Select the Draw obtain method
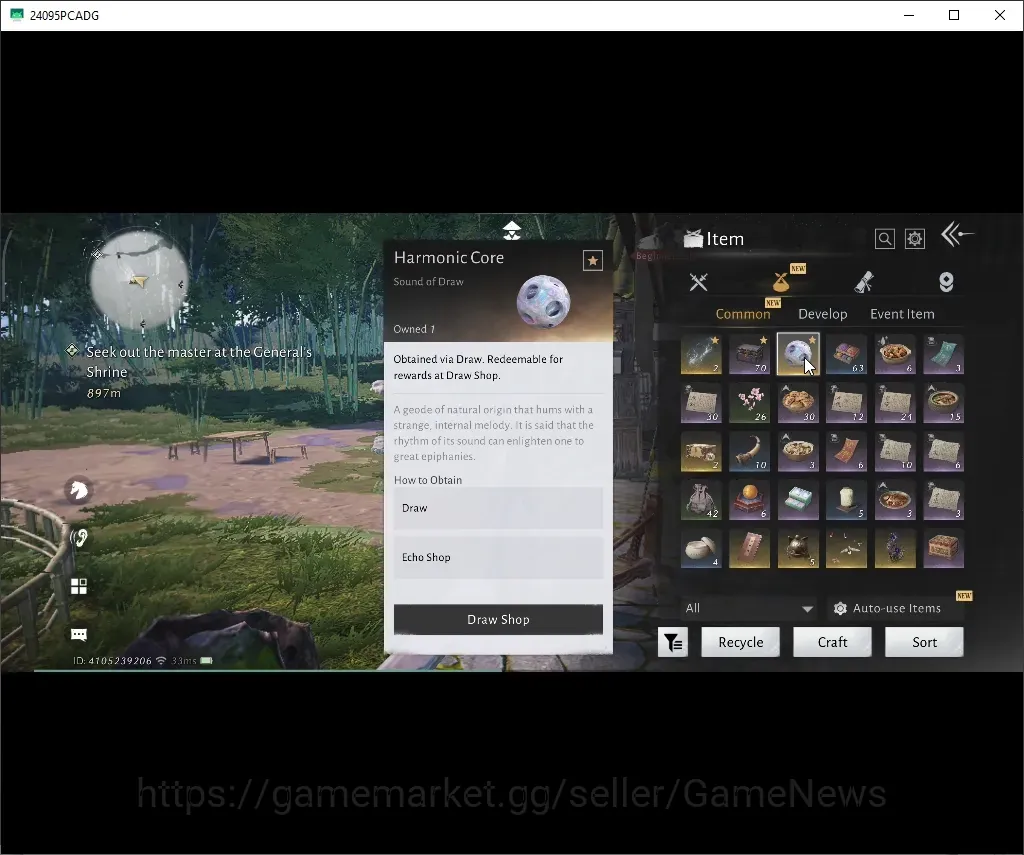Screen dimensions: 1024x855 tap(498, 508)
